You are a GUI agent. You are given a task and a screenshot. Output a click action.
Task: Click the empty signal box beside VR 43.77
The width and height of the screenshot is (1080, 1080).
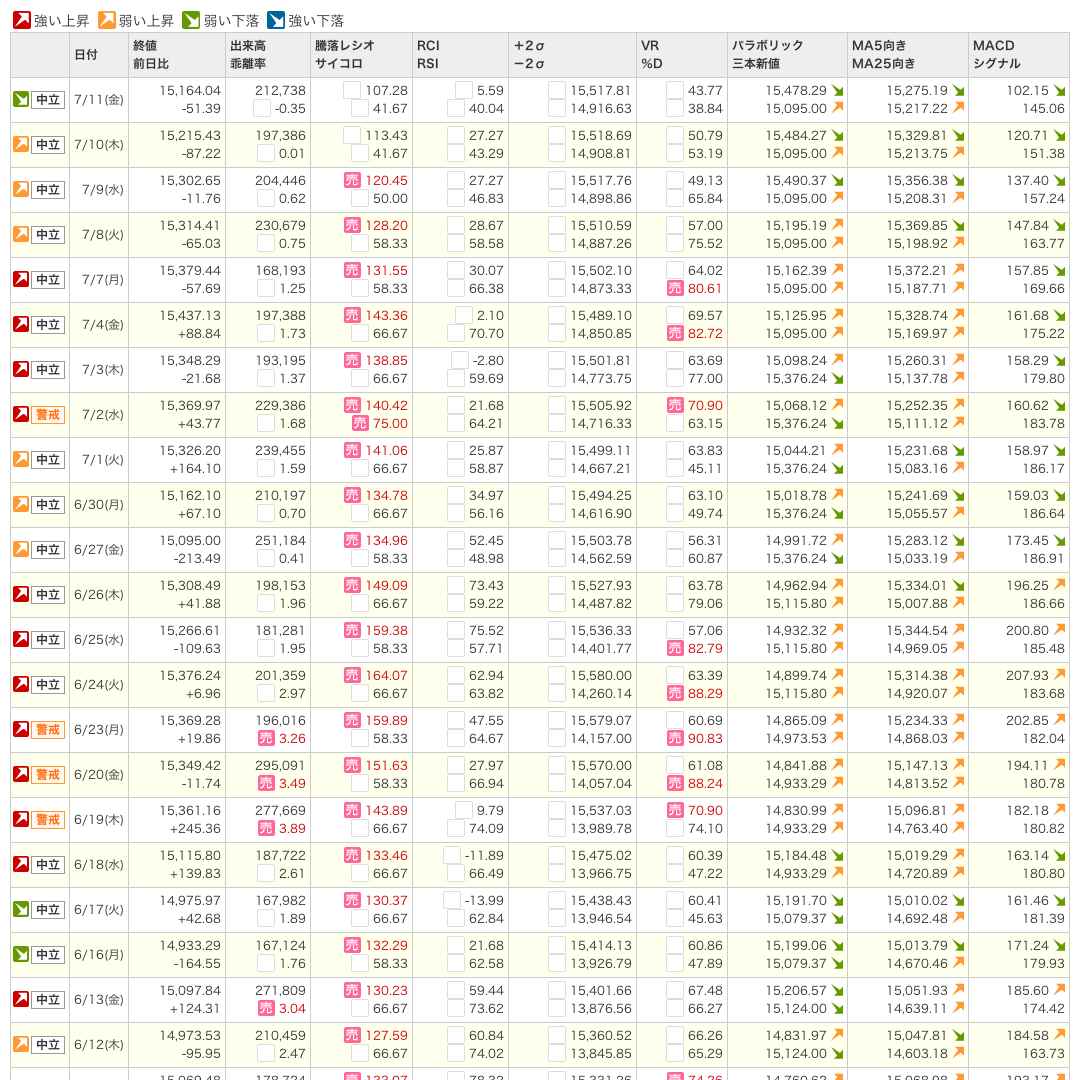(x=674, y=90)
